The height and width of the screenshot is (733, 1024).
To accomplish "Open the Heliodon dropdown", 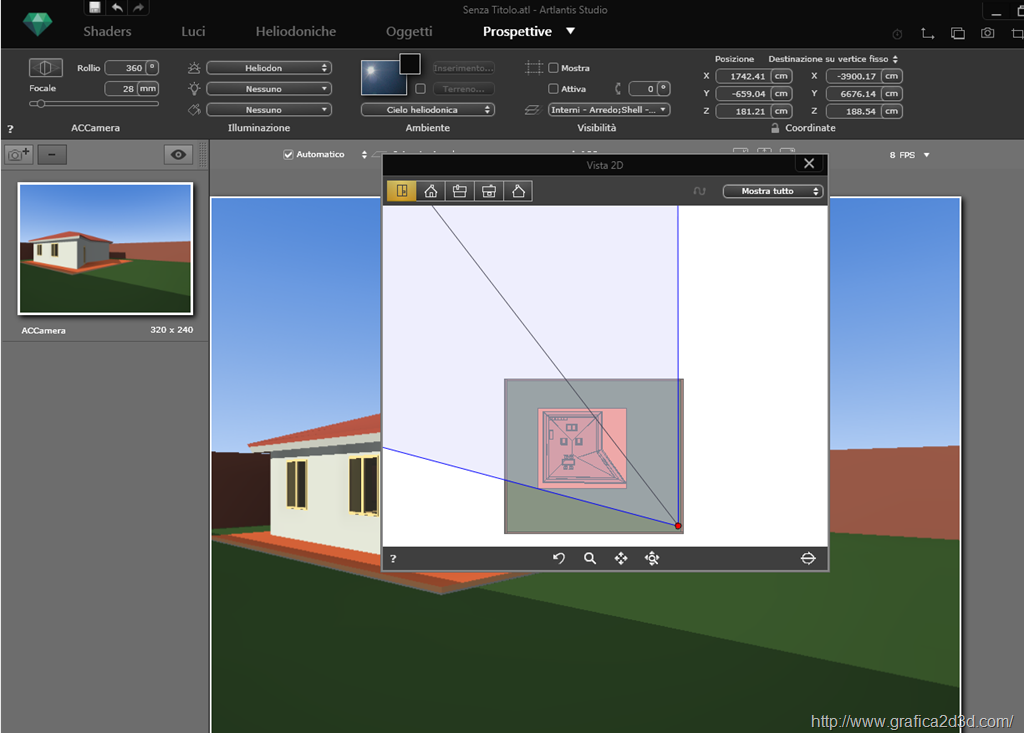I will click(x=268, y=68).
